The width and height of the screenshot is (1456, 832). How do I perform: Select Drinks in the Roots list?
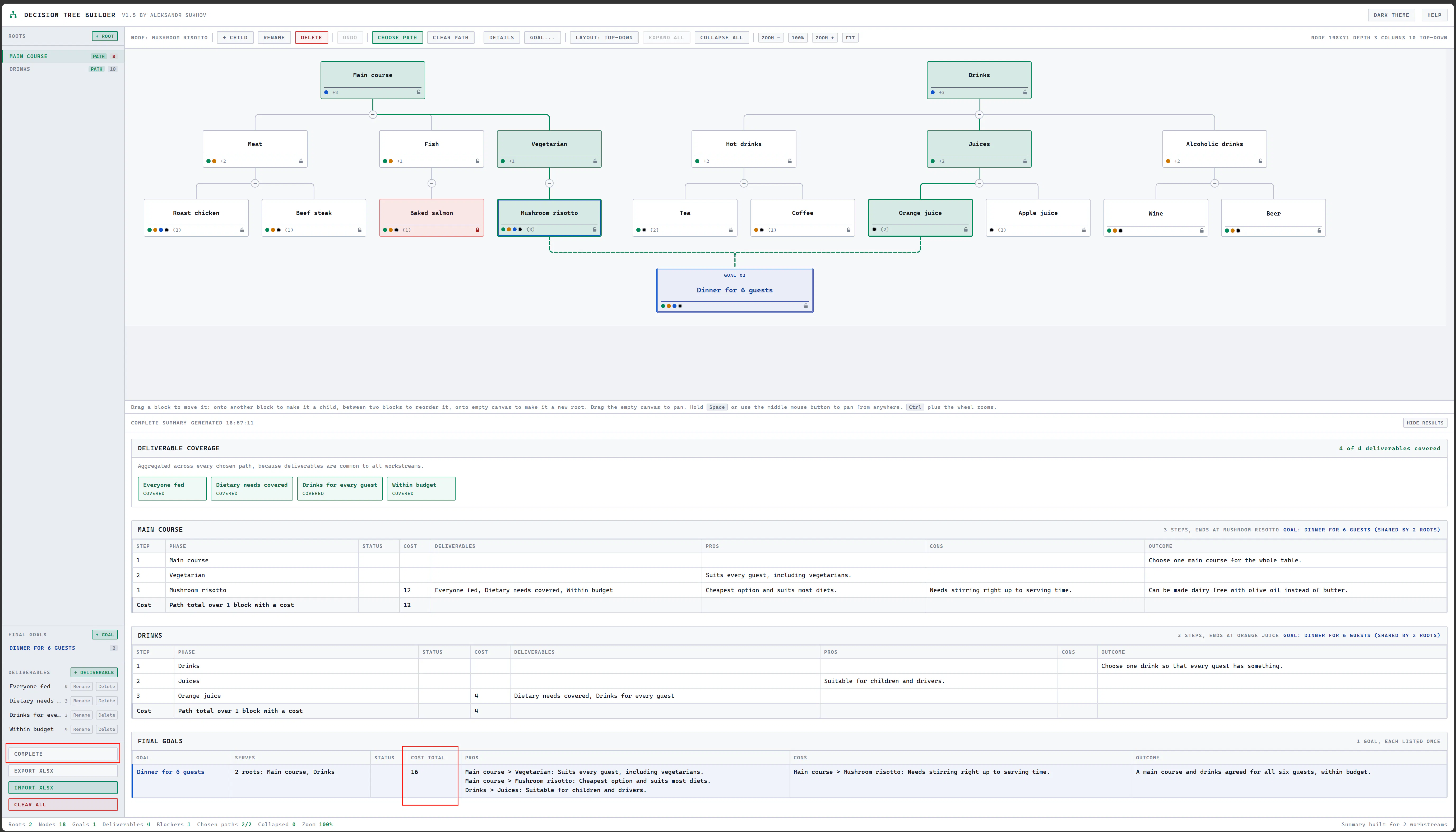tap(63, 69)
